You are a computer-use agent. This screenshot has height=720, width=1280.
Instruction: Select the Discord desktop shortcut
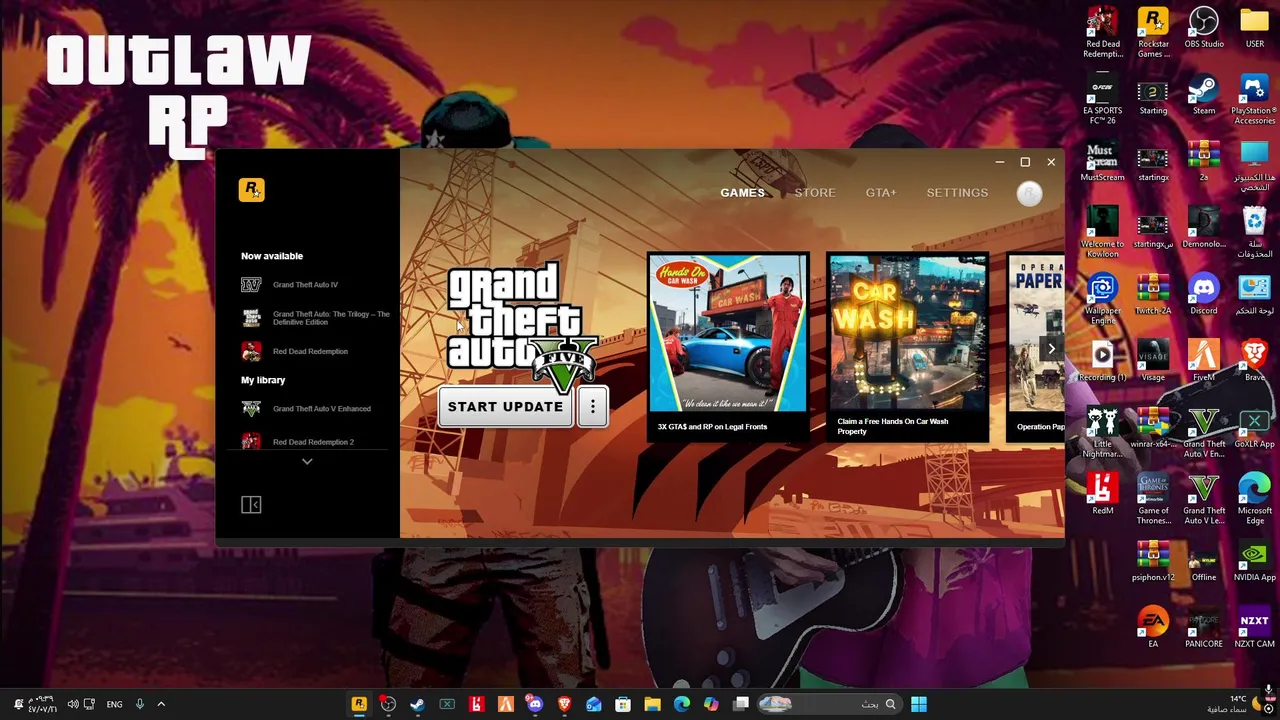[1204, 295]
